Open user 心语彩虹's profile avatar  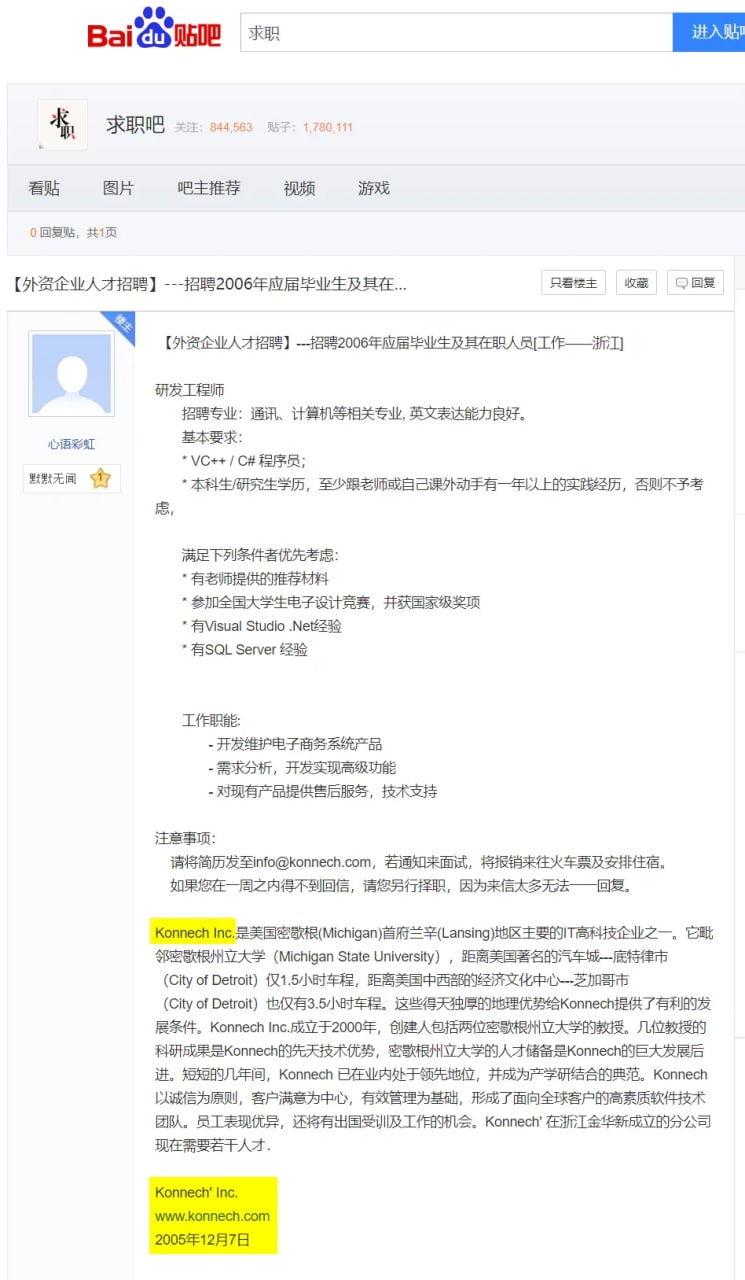[71, 375]
